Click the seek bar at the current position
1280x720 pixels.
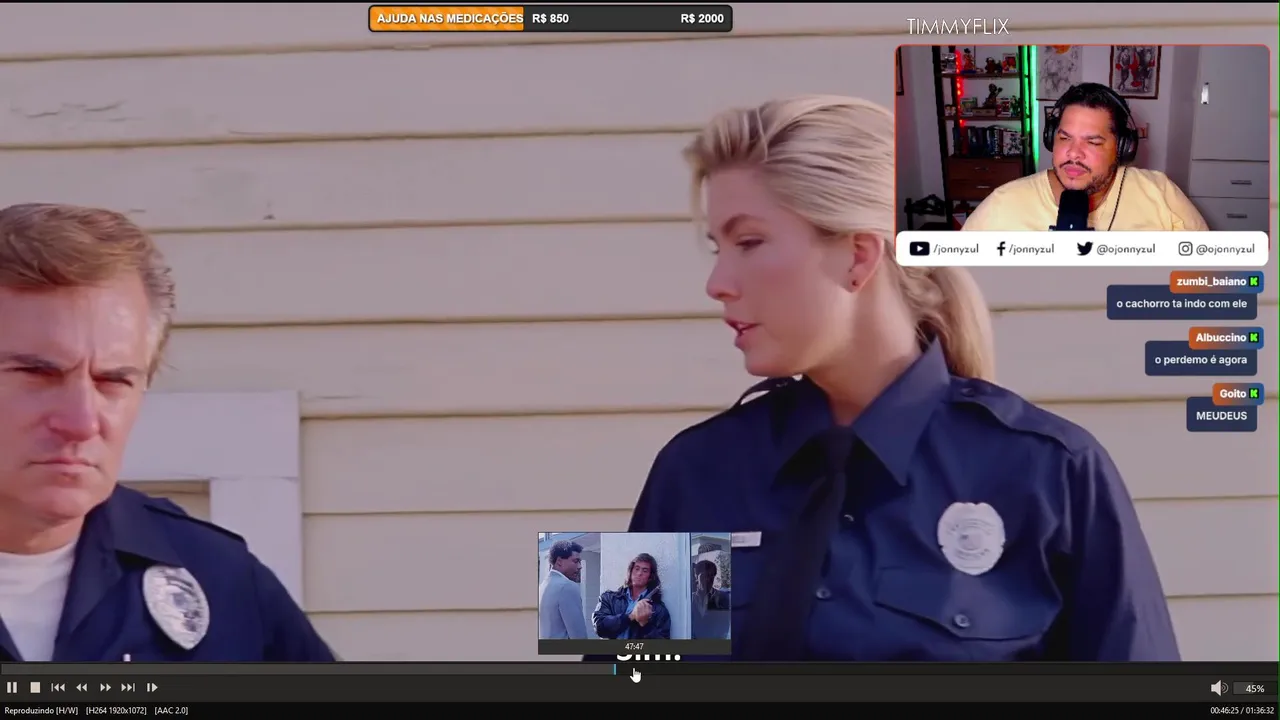point(615,669)
